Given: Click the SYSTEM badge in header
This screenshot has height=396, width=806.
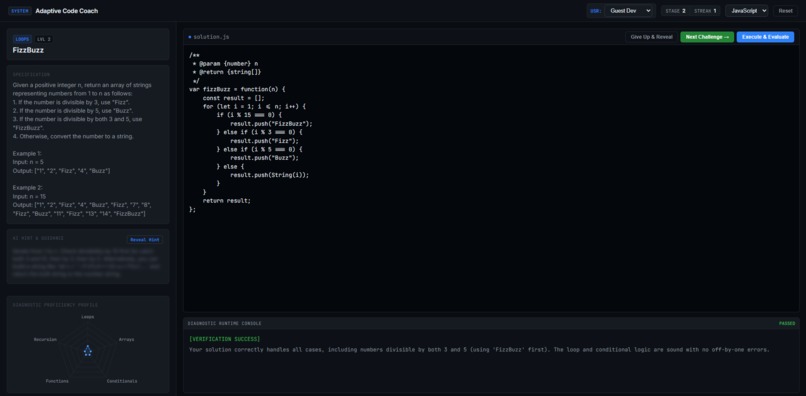Looking at the screenshot, I should point(20,11).
